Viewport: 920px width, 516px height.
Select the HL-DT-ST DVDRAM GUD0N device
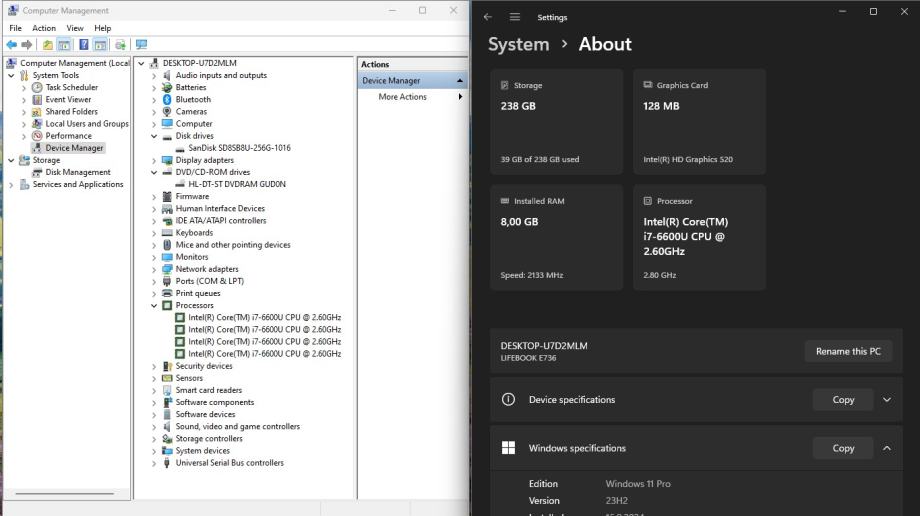click(x=237, y=184)
